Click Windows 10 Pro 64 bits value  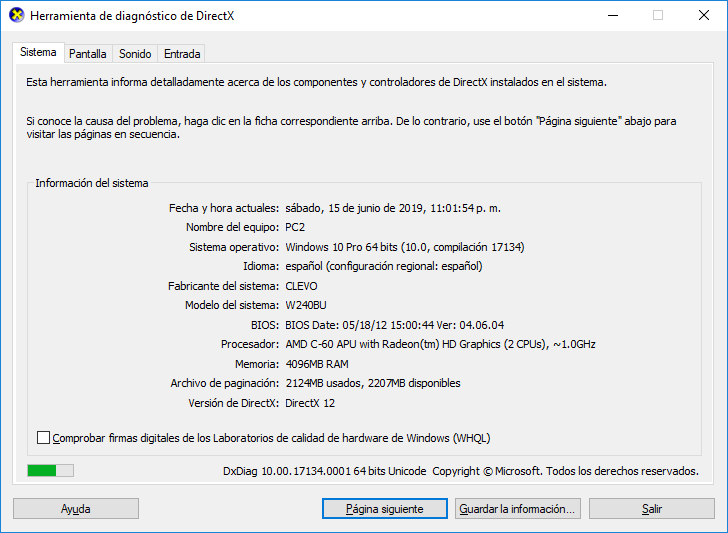tap(405, 247)
